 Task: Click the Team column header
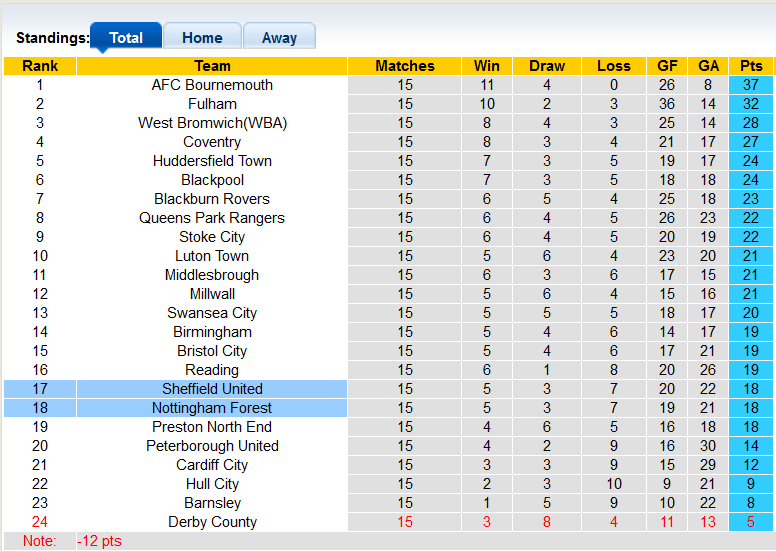(212, 66)
